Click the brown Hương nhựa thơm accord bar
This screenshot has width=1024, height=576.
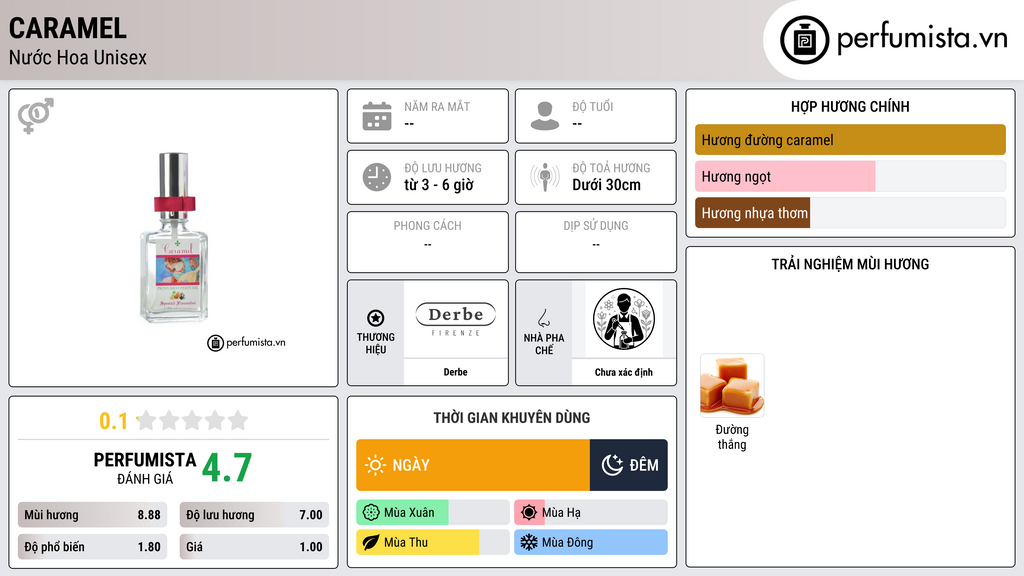[x=752, y=213]
